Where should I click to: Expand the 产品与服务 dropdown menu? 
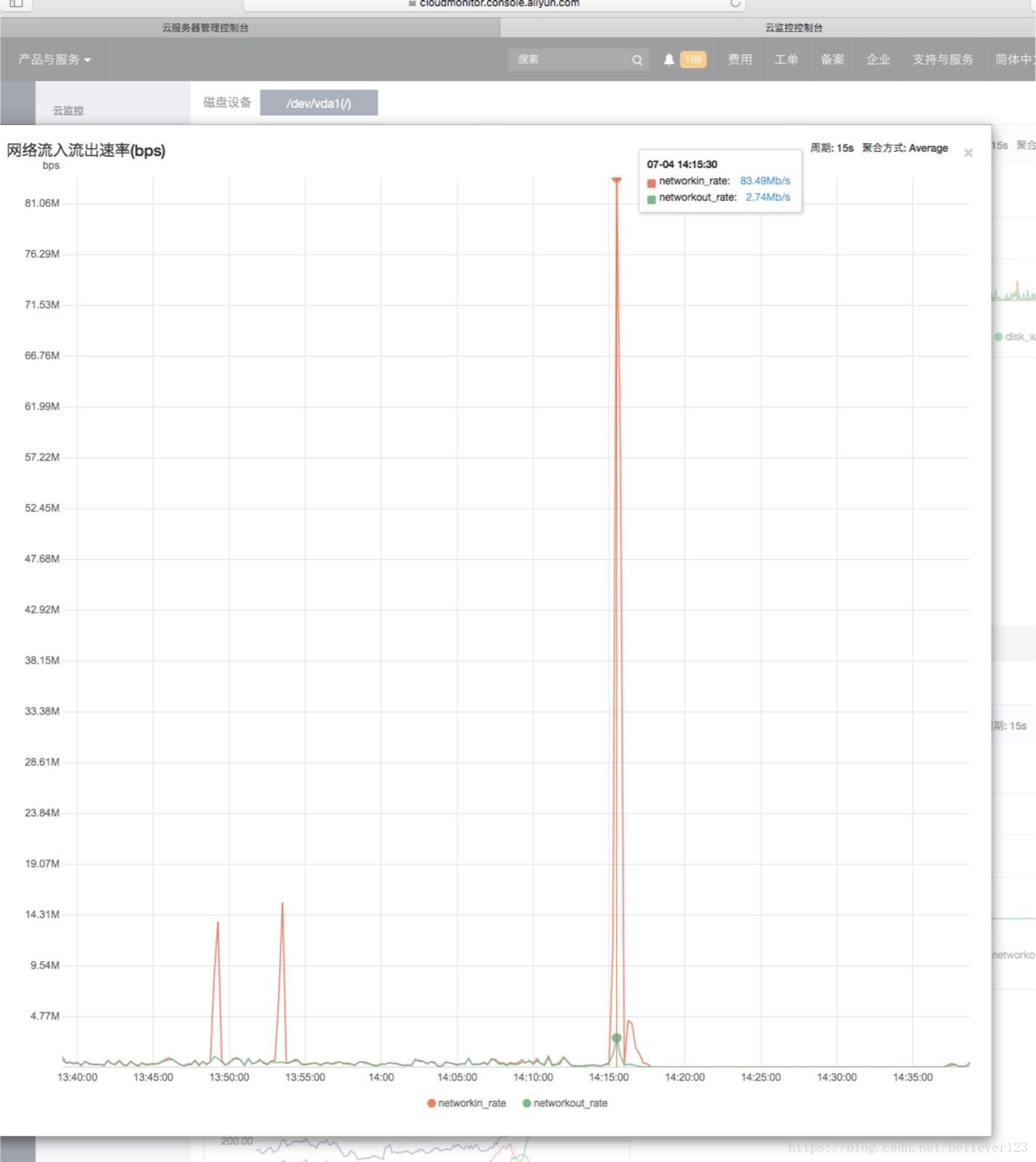coord(54,60)
